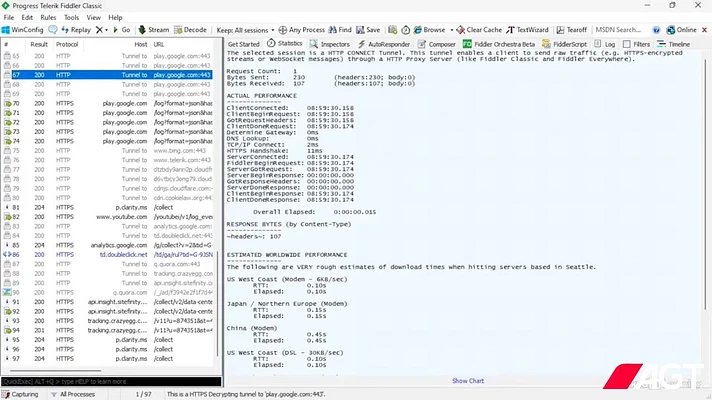Open the View menu

(94, 17)
